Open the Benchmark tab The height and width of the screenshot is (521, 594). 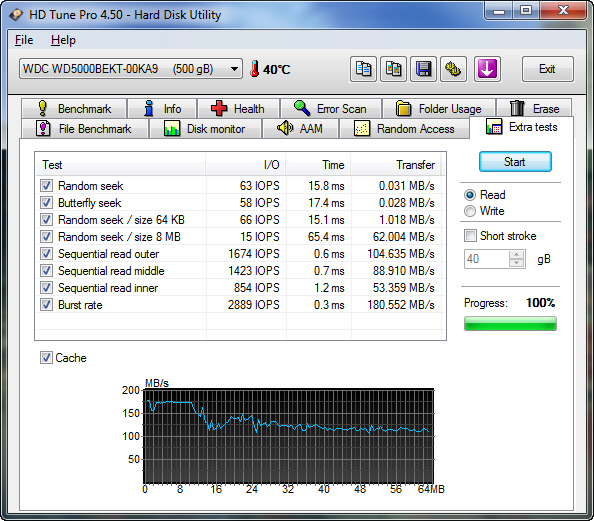[x=74, y=109]
